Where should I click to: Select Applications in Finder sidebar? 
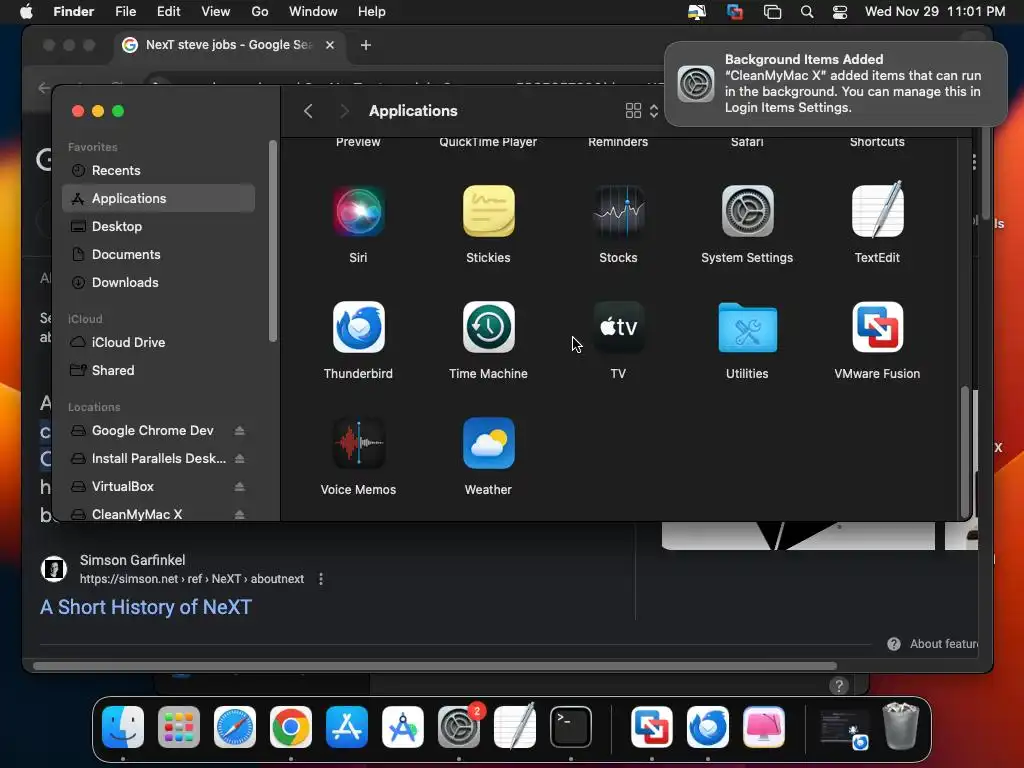(159, 199)
